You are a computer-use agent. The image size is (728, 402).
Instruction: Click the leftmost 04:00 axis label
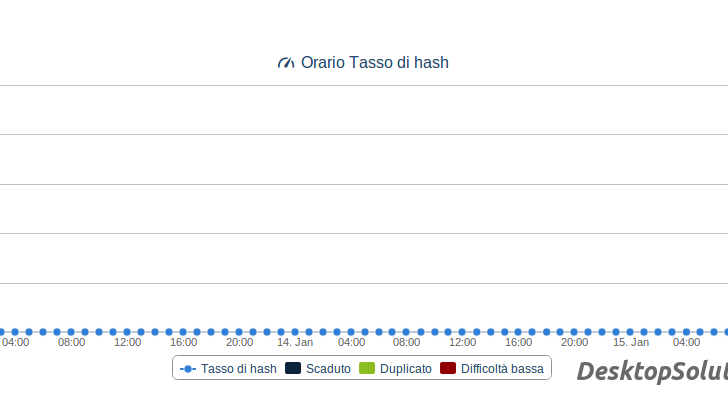[x=16, y=342]
